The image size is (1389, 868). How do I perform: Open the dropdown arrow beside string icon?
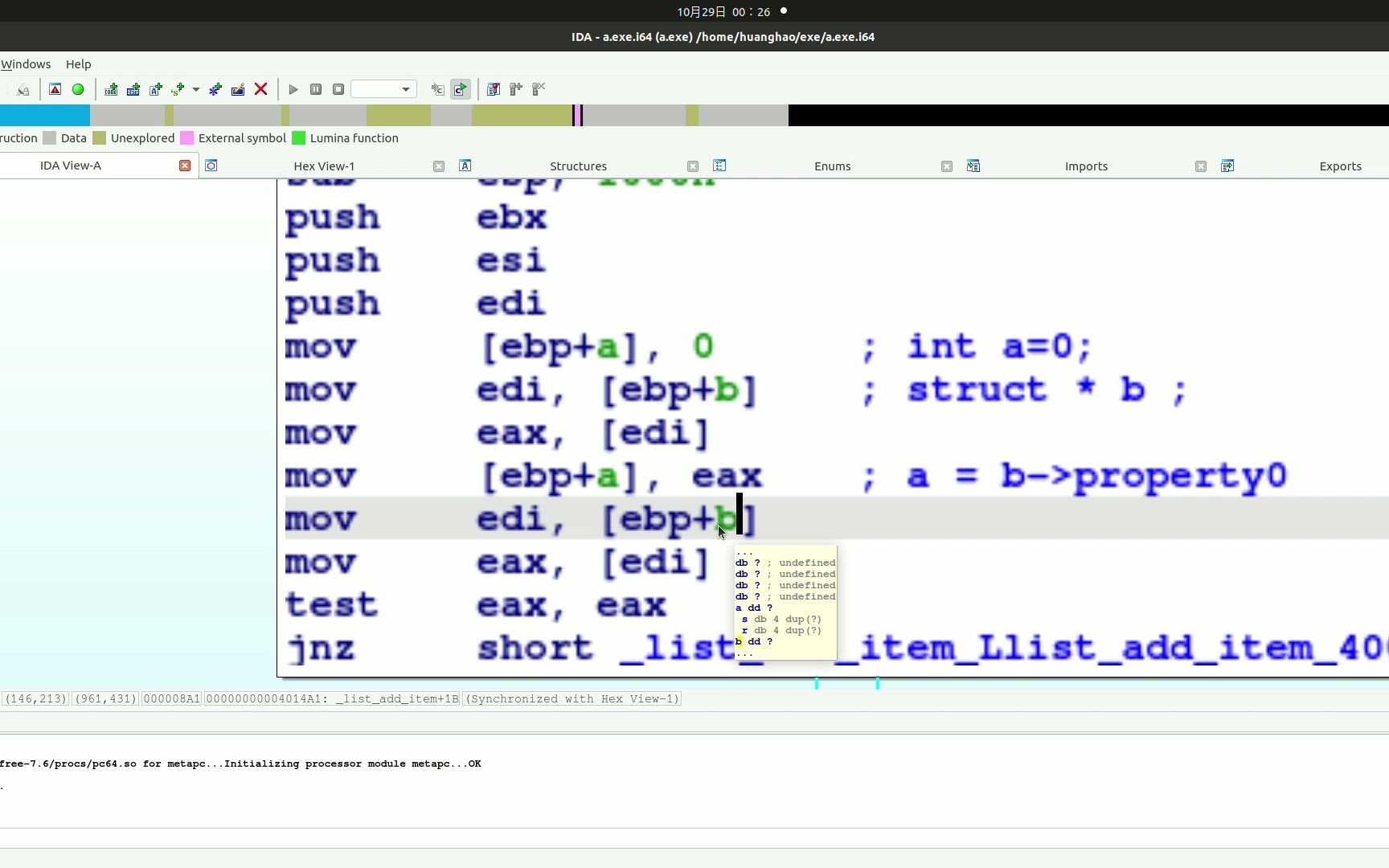[x=195, y=89]
